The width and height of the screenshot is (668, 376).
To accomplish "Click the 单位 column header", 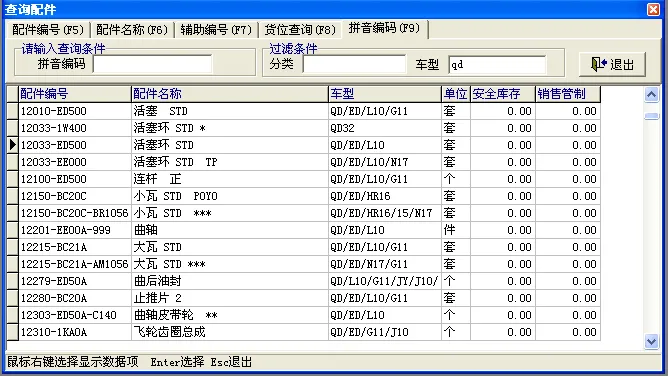I will 456,94.
